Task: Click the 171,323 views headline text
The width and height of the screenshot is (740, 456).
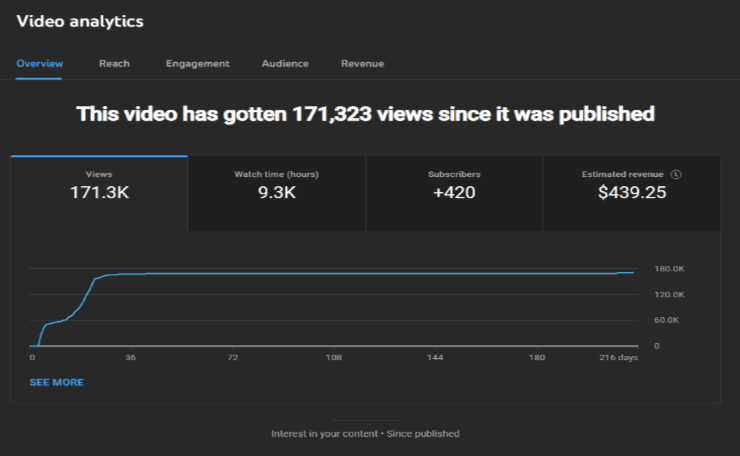Action: coord(365,114)
